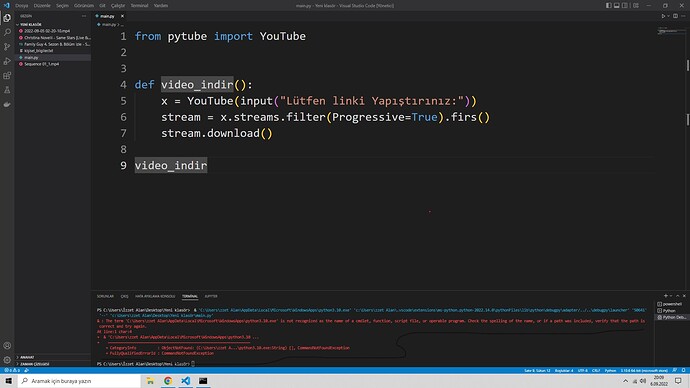This screenshot has height=388, width=690.
Task: Open the Explorer panel's ellipsis menu
Action: coord(84,16)
